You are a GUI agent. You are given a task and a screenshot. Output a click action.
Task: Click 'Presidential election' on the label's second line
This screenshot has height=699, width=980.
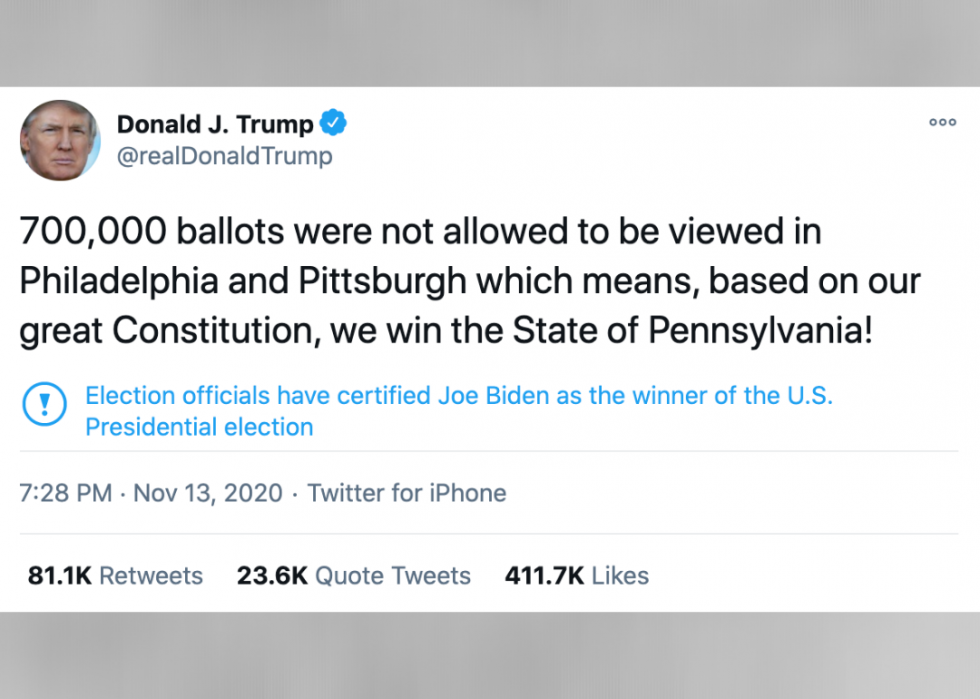point(199,427)
